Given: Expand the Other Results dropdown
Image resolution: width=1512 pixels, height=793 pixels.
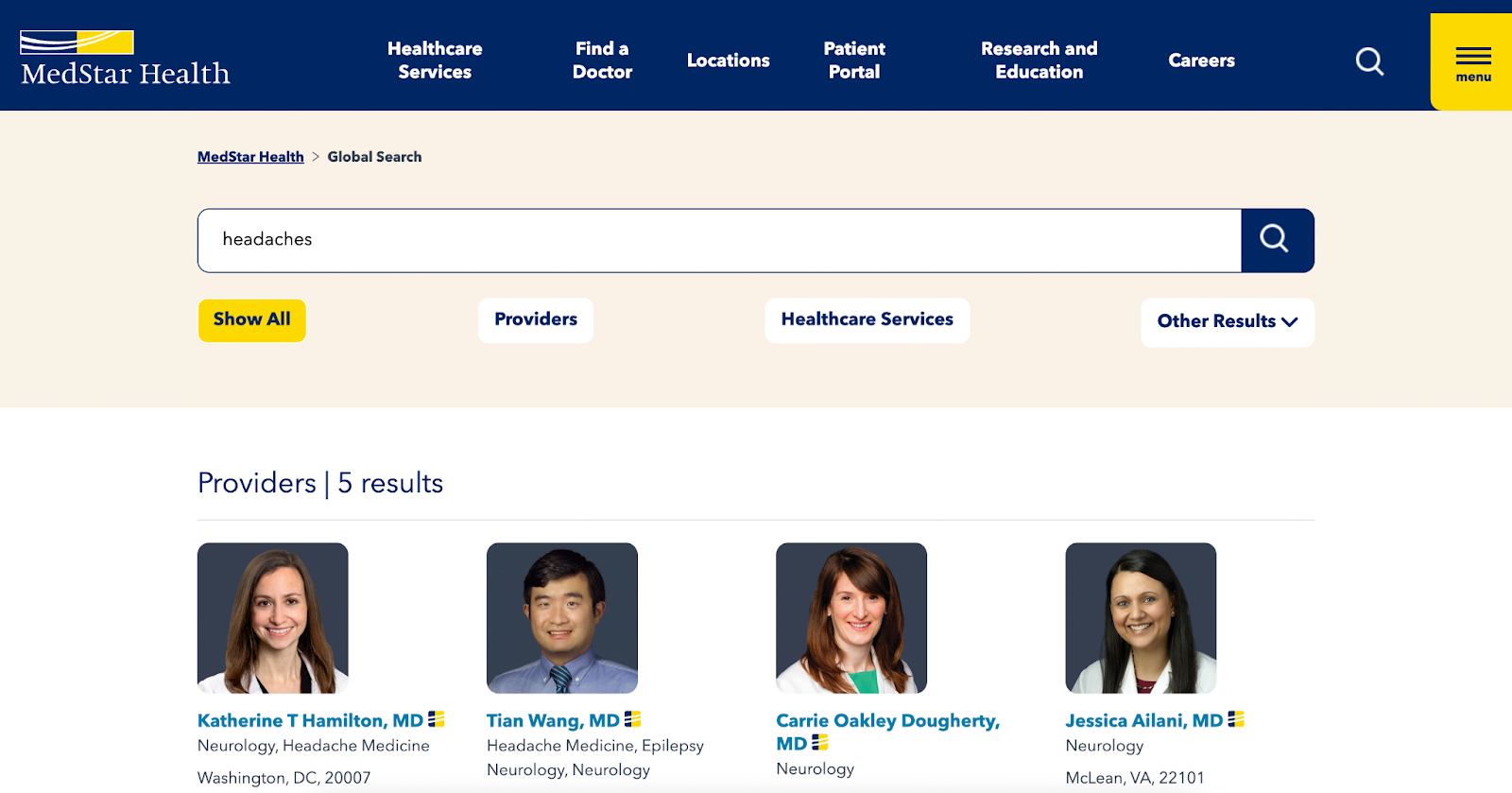Looking at the screenshot, I should click(x=1228, y=321).
